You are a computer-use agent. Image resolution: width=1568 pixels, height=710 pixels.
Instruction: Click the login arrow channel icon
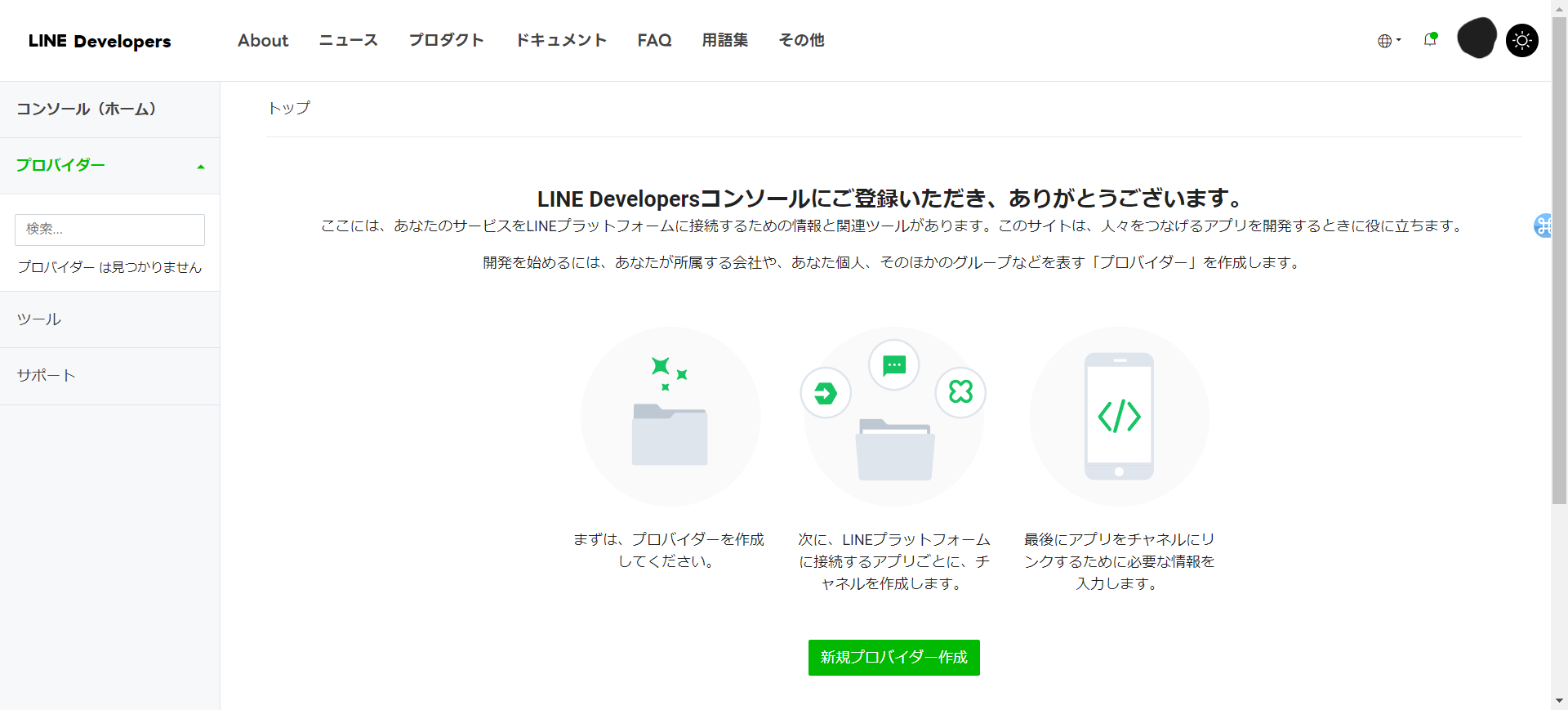[826, 393]
